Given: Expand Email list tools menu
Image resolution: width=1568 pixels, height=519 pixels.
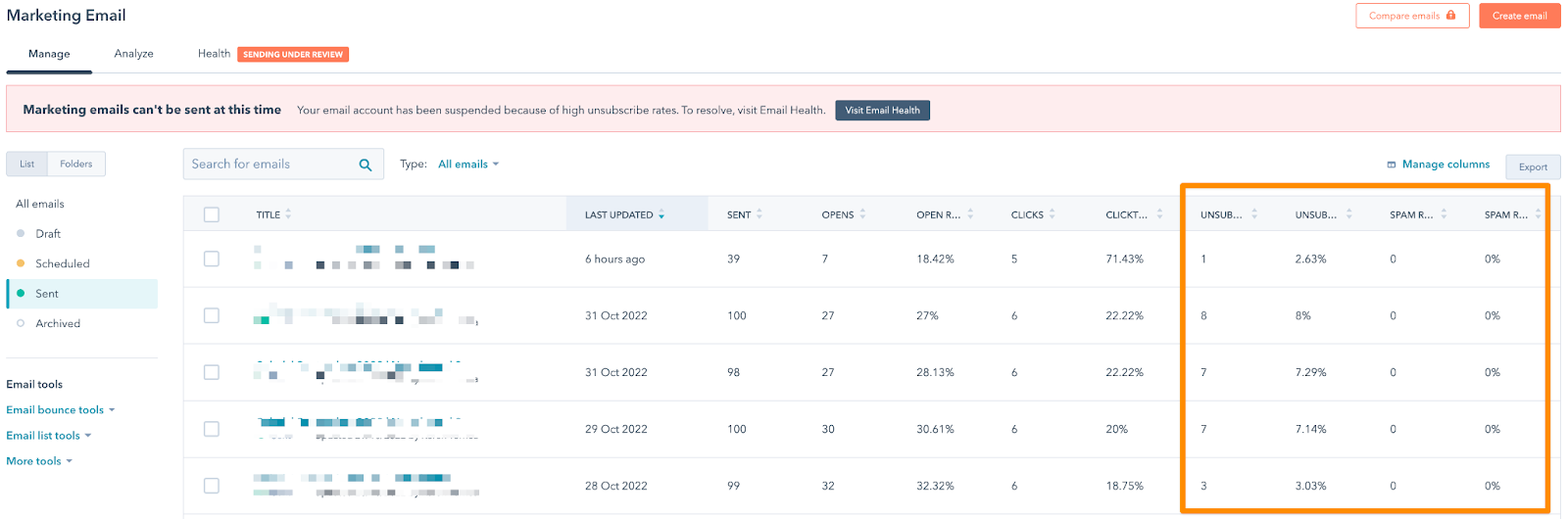Looking at the screenshot, I should click(x=48, y=436).
